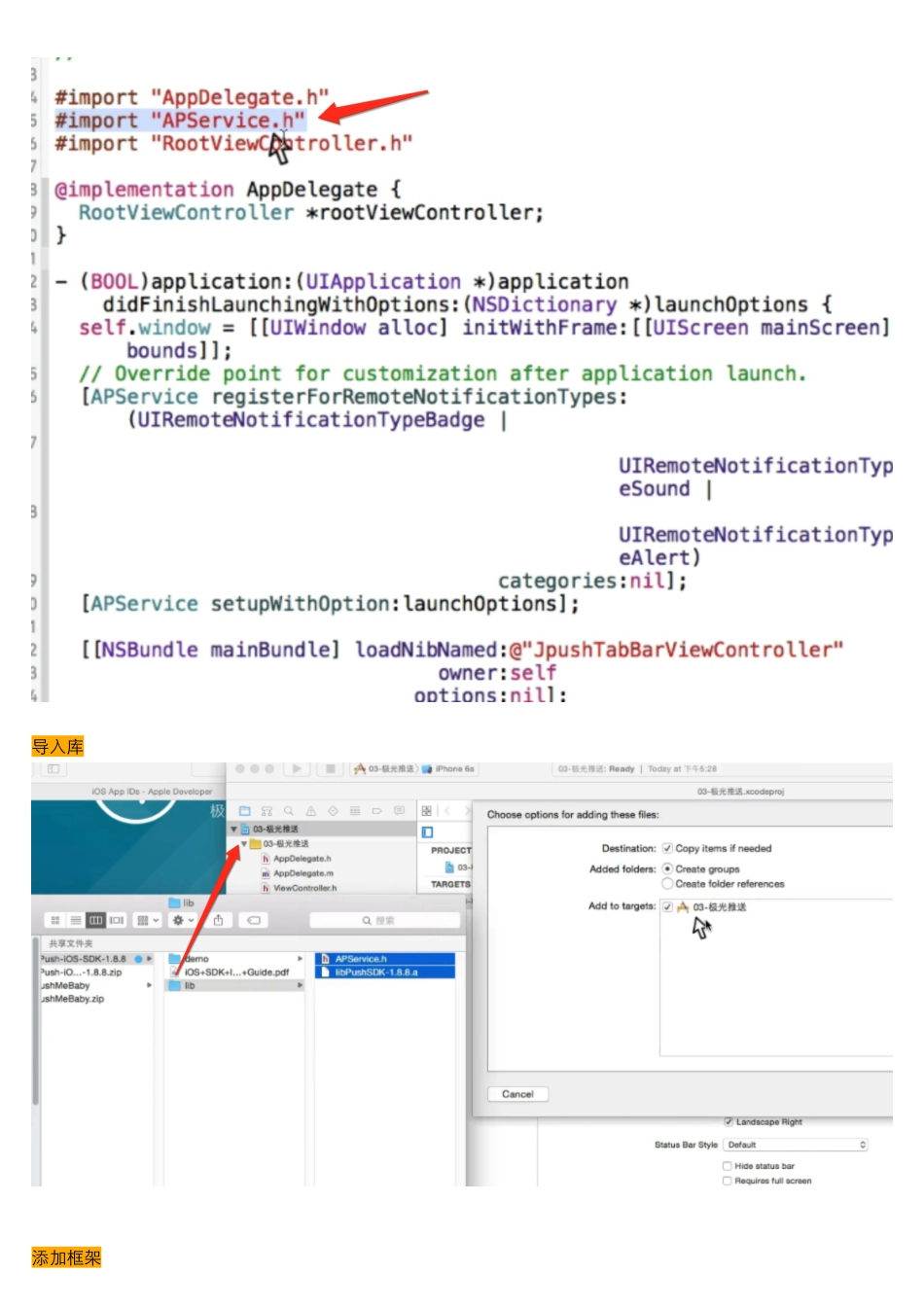Toggle the 03-极光推送 target checkbox
The height and width of the screenshot is (1308, 924).
tap(667, 906)
